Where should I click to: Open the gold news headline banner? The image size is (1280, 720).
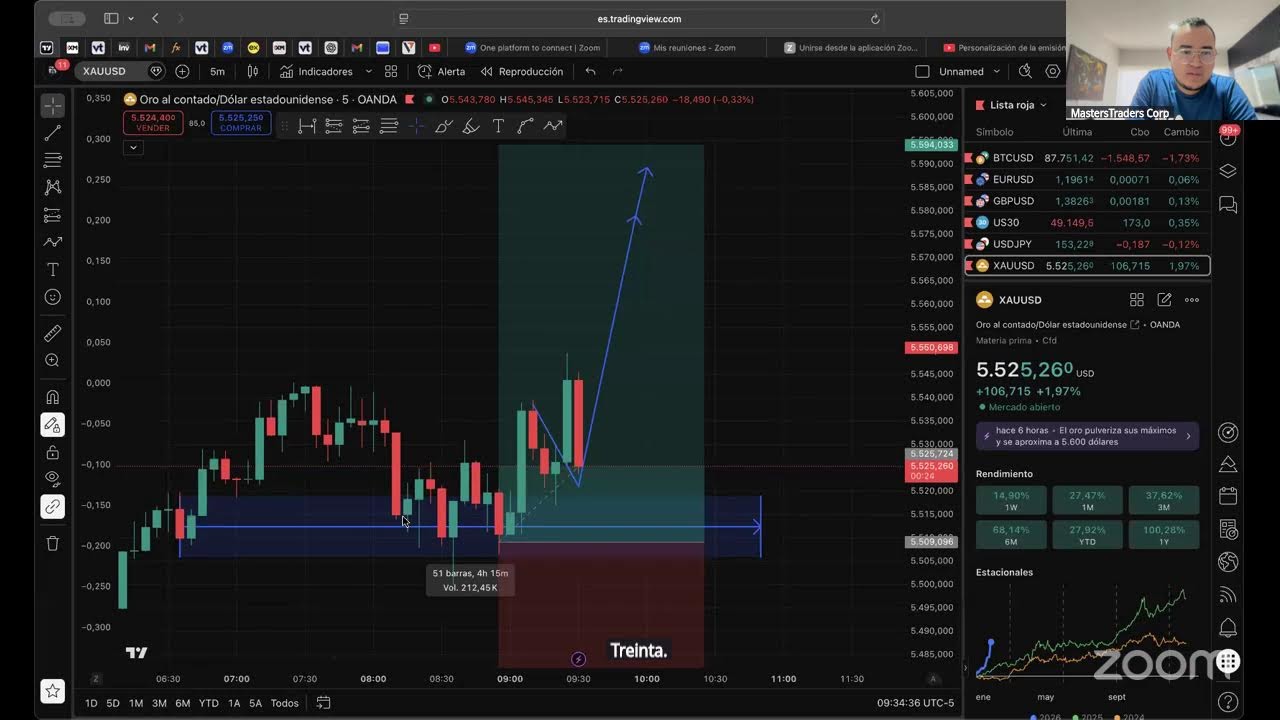pyautogui.click(x=1087, y=436)
